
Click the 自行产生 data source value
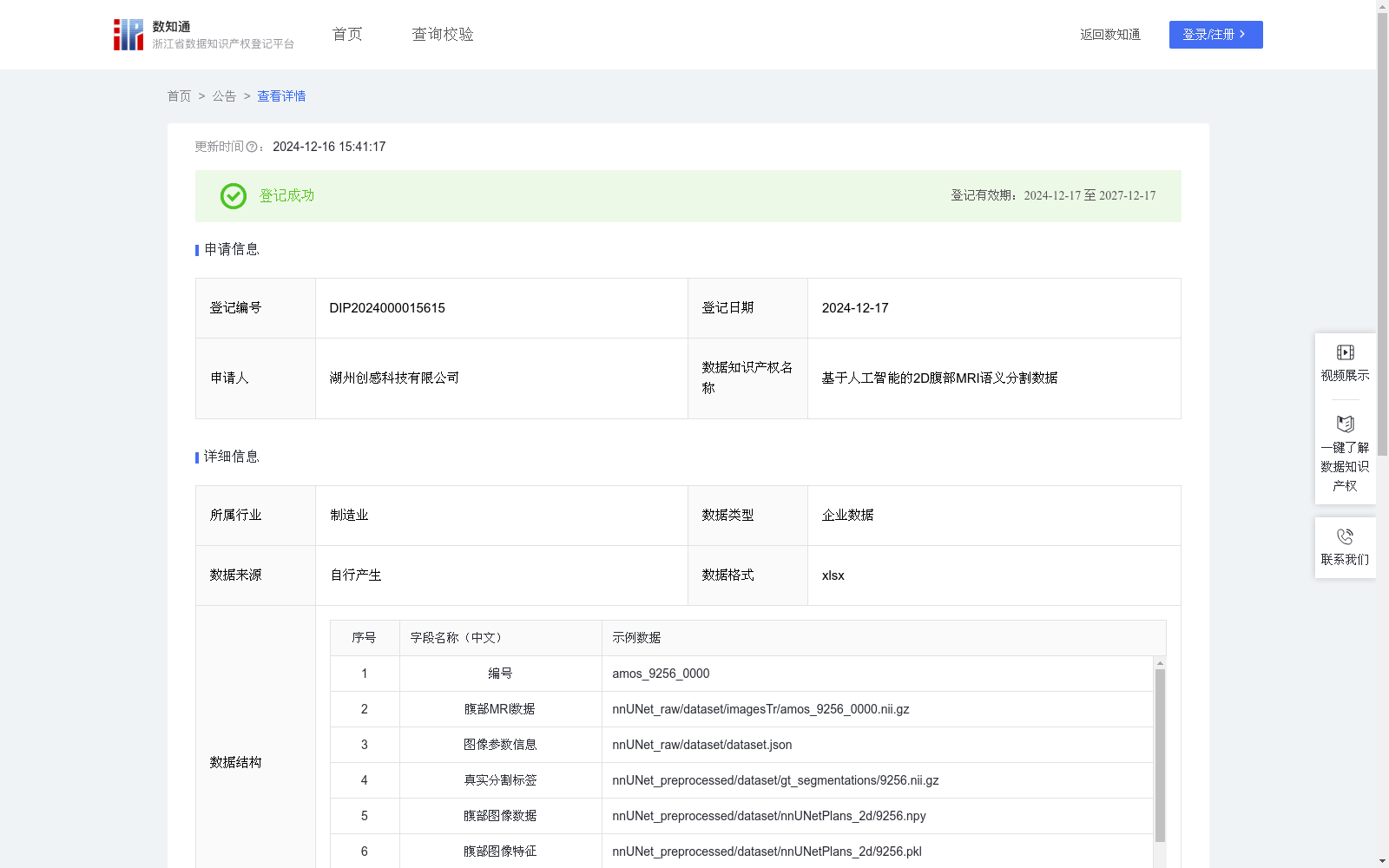(356, 575)
